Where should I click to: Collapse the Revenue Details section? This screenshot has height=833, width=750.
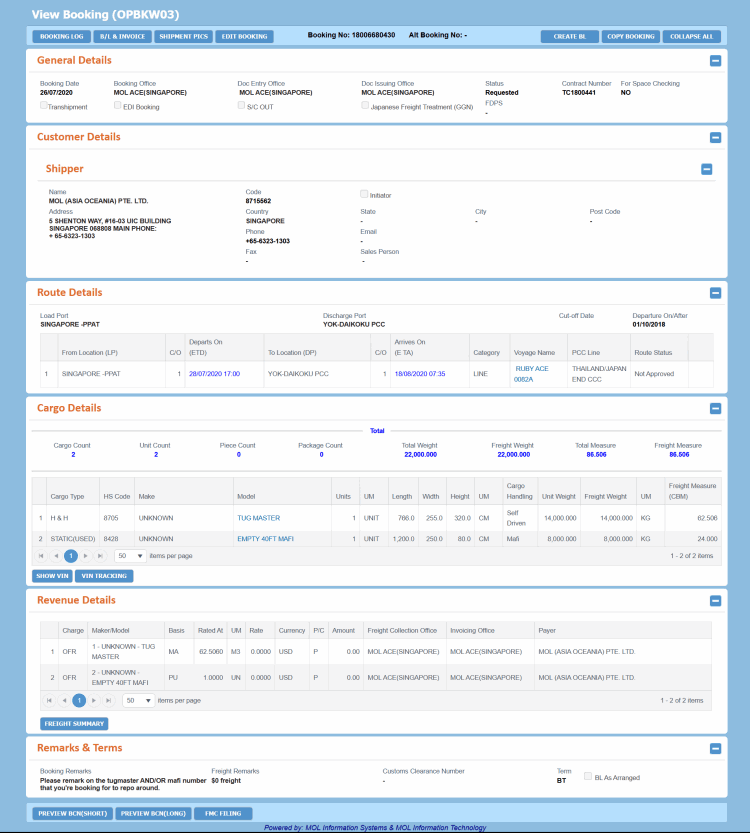(x=715, y=601)
